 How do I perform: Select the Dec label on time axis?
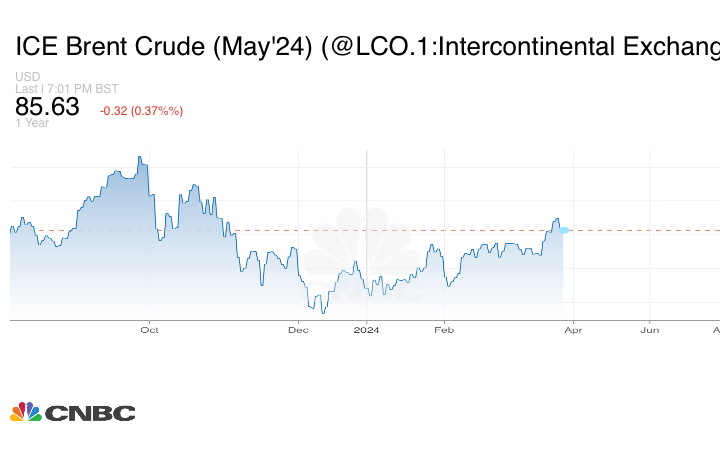click(298, 329)
